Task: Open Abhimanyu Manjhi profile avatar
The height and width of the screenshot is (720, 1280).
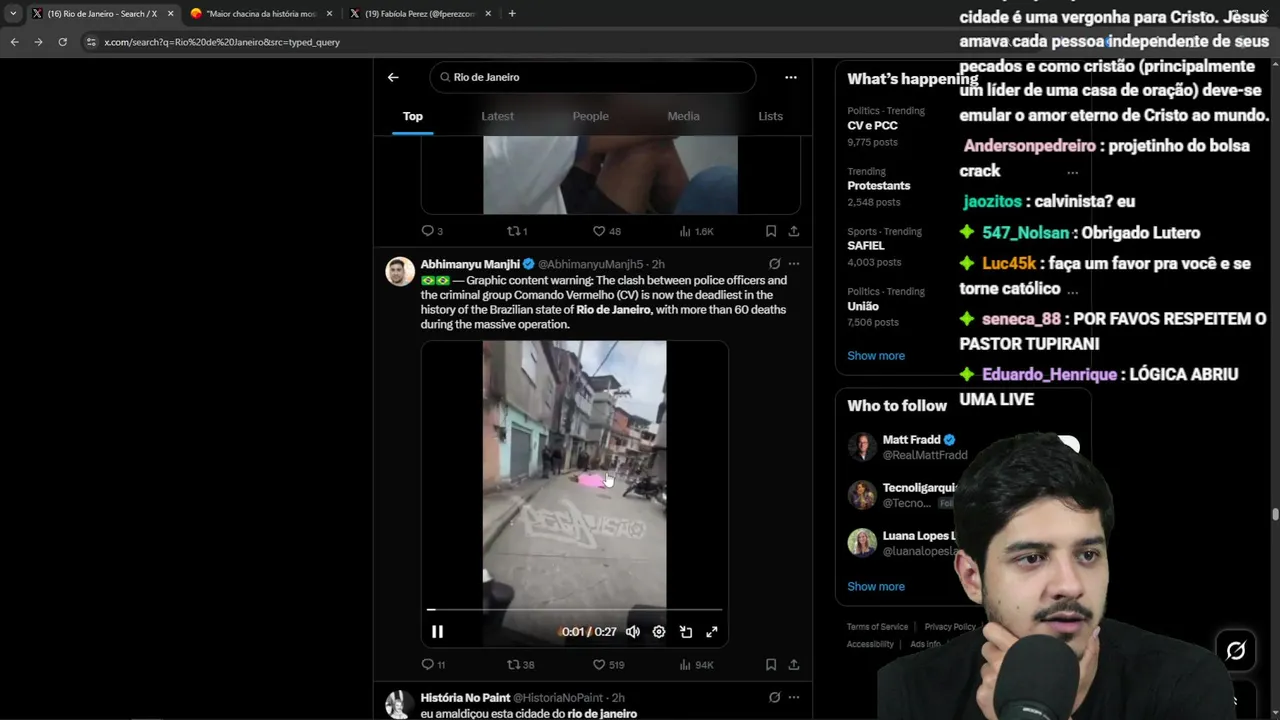Action: 400,271
